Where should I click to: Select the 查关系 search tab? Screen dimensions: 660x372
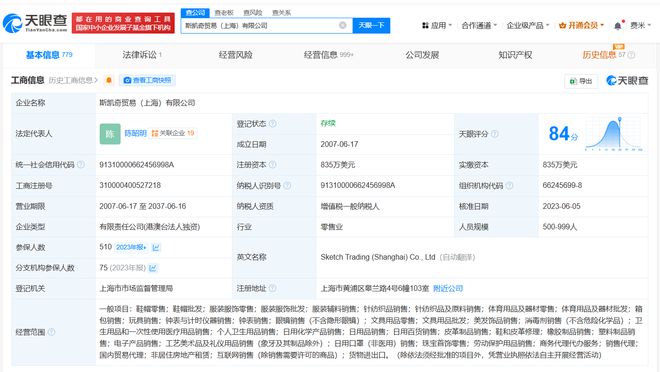coord(281,13)
